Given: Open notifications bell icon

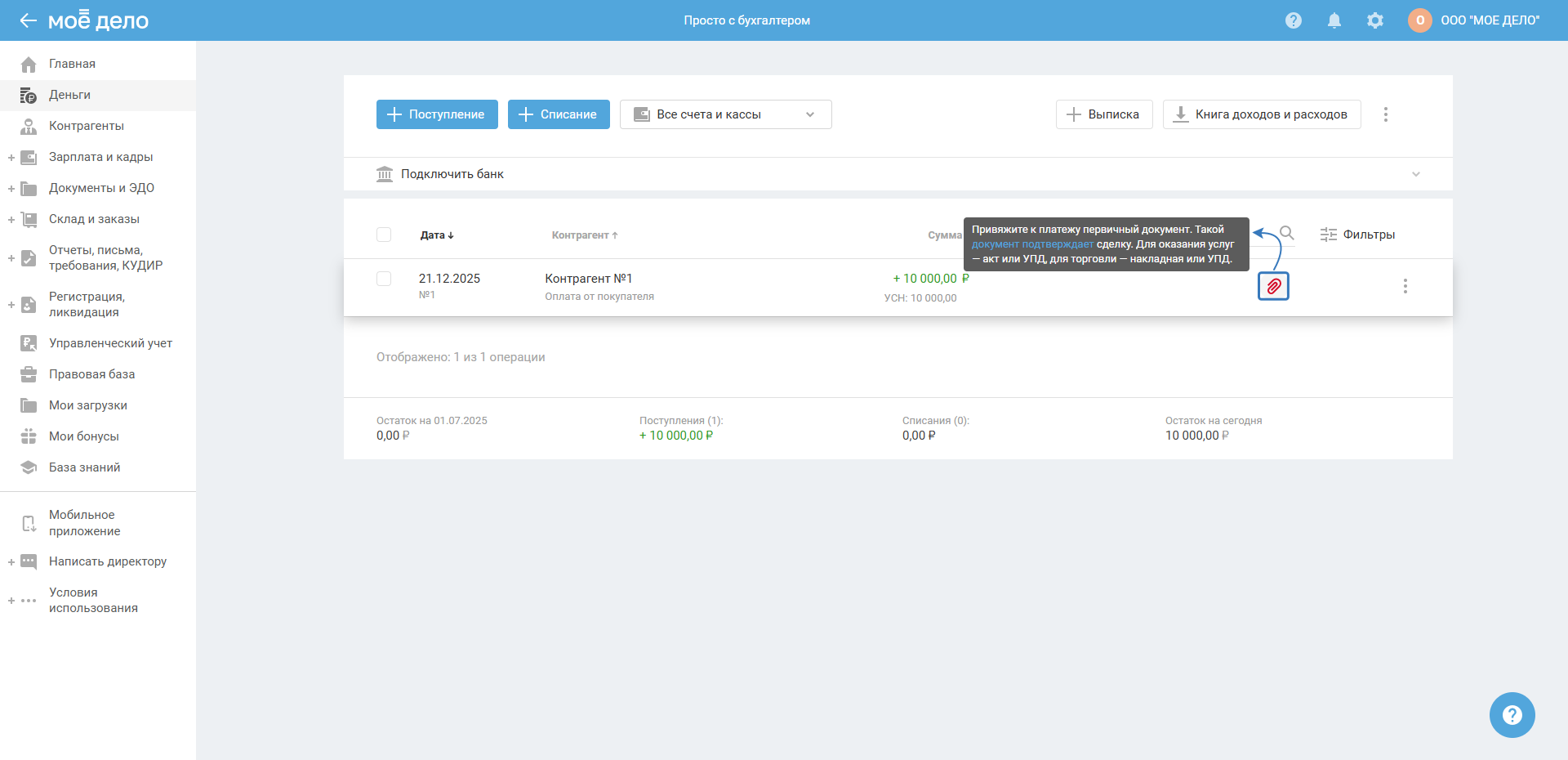Looking at the screenshot, I should click(1334, 20).
